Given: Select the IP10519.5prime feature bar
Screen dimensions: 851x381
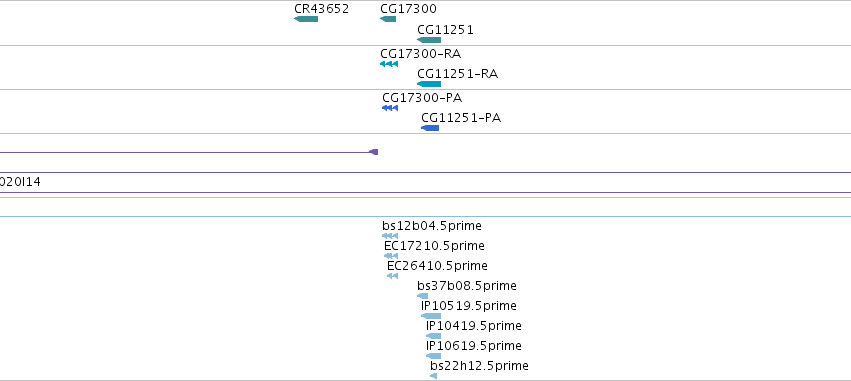Looking at the screenshot, I should pos(431,316).
